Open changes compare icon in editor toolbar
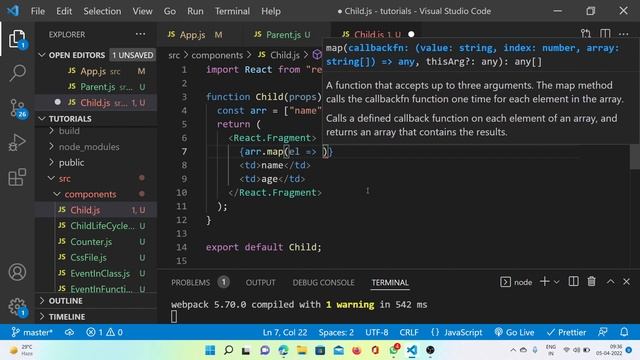640x360 pixels. tap(586, 34)
